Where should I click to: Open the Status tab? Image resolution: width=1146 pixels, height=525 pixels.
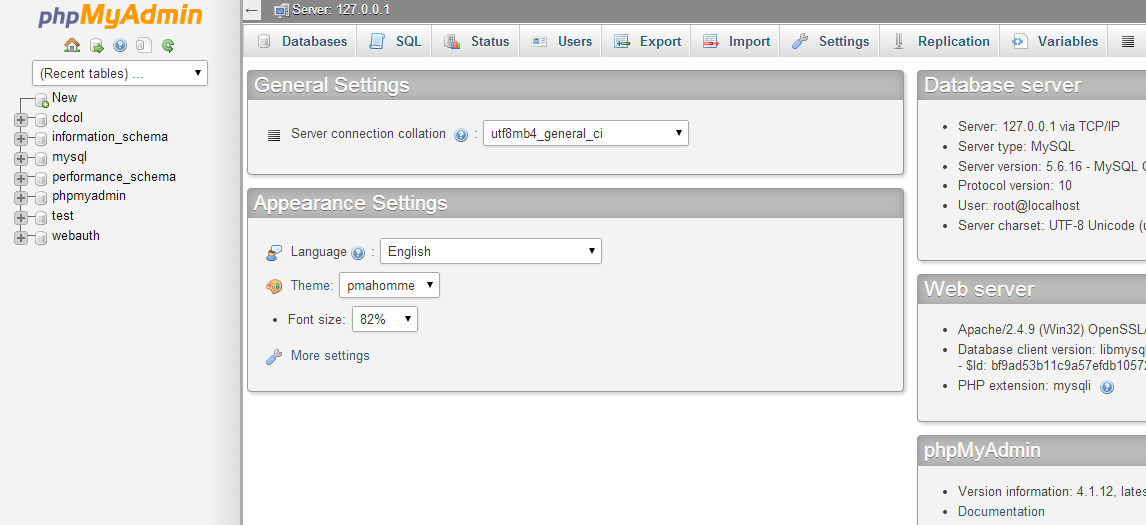tap(476, 42)
